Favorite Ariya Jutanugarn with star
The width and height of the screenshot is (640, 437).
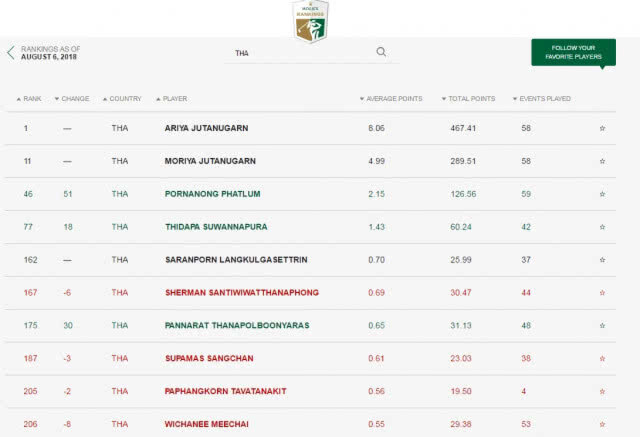pos(602,129)
